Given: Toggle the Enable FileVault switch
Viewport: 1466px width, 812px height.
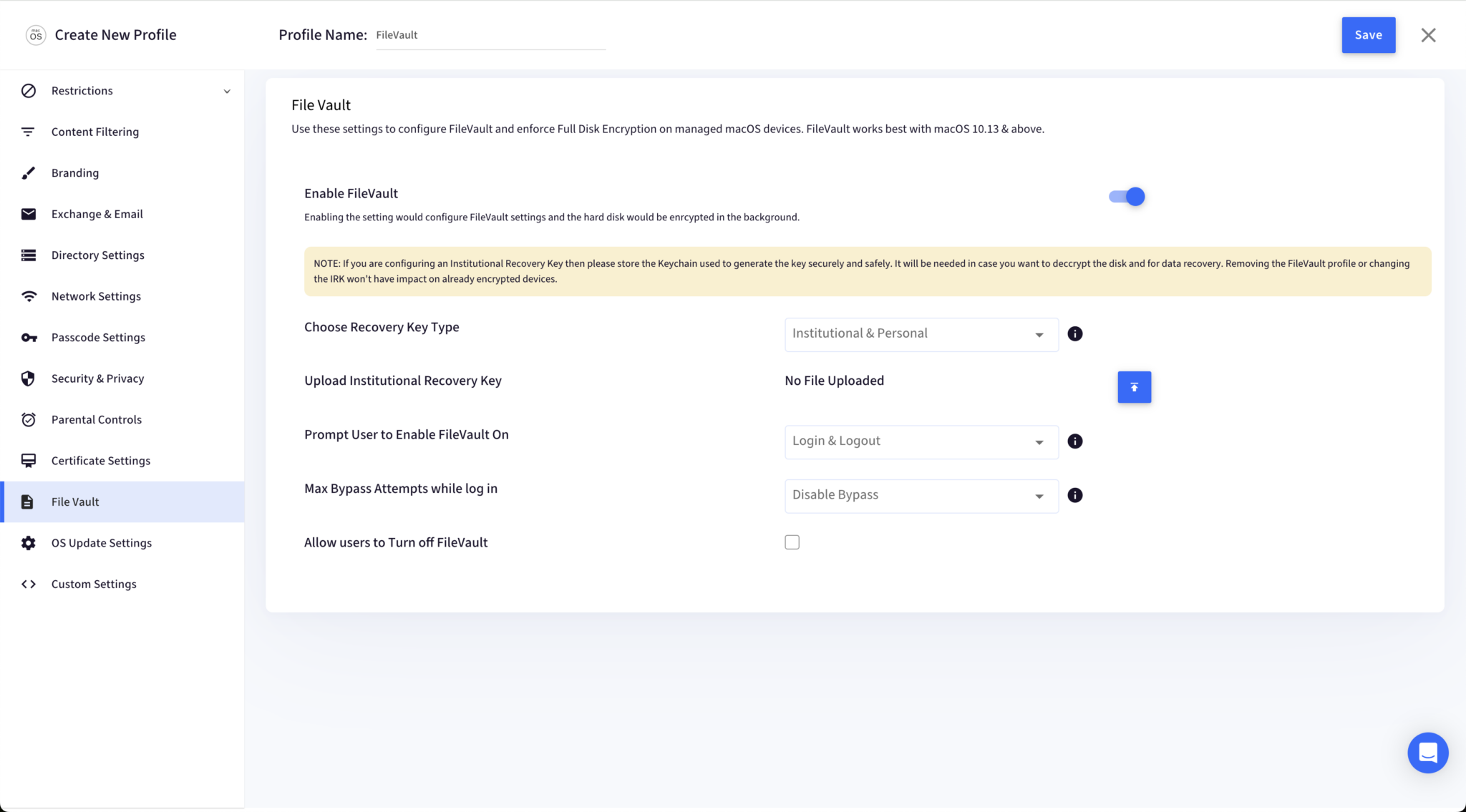Looking at the screenshot, I should 1127,197.
